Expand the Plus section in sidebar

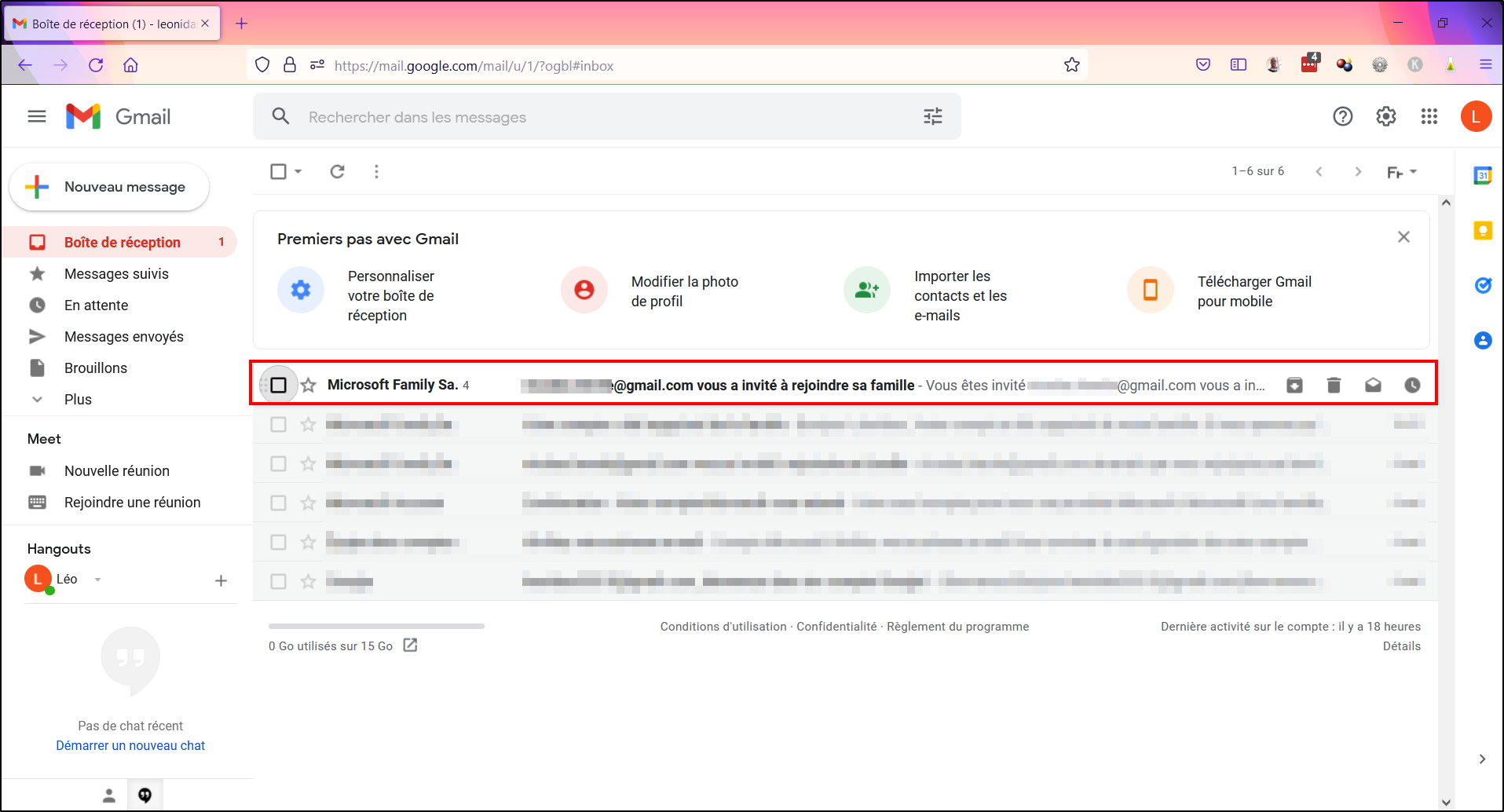[77, 399]
